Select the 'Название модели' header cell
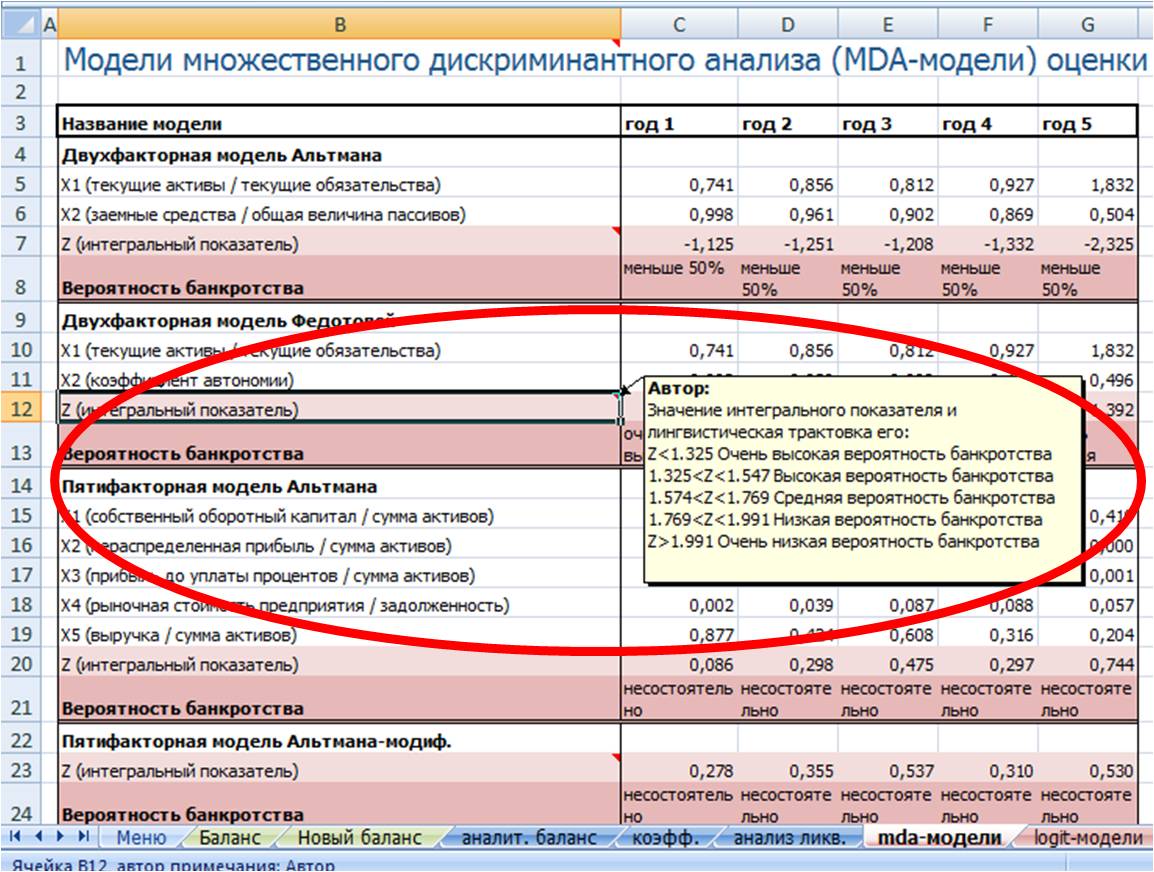The image size is (1154, 872). 339,122
